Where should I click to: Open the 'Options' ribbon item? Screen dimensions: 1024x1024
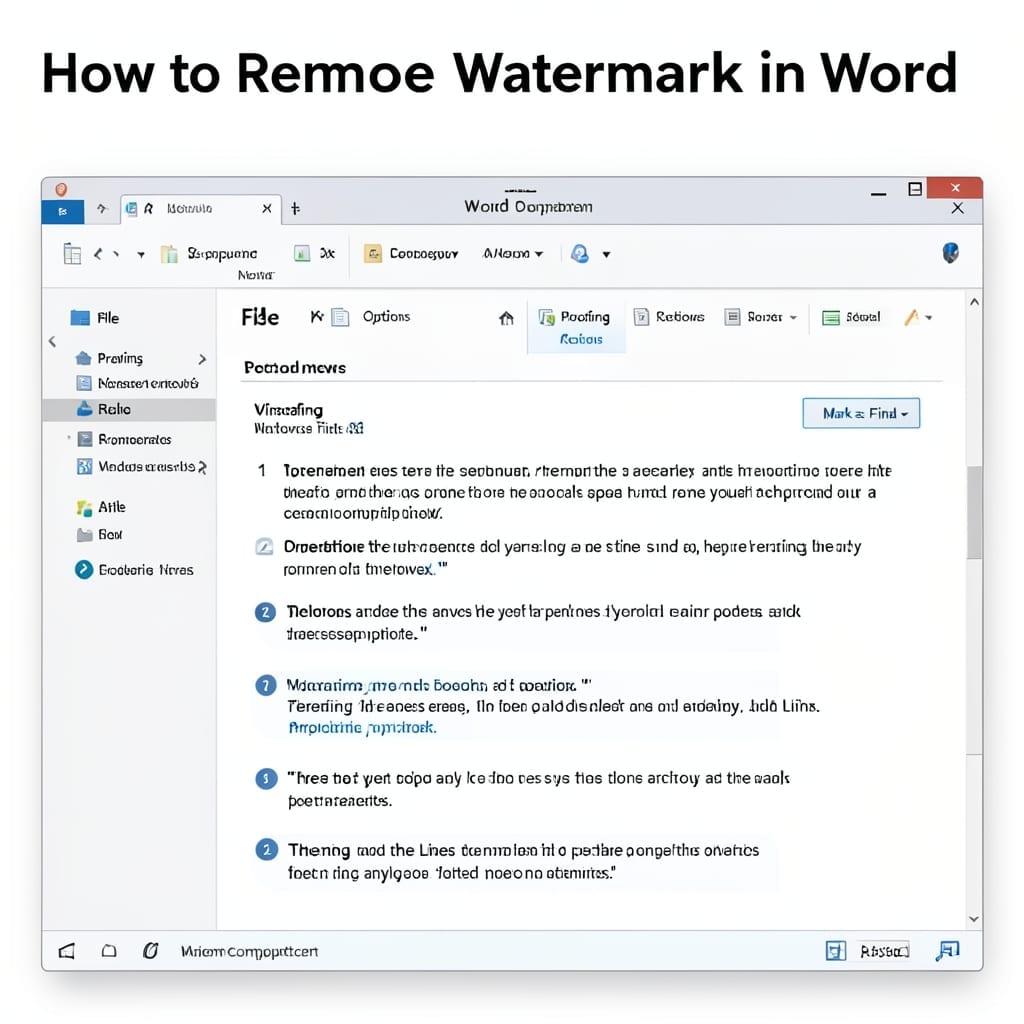(386, 317)
